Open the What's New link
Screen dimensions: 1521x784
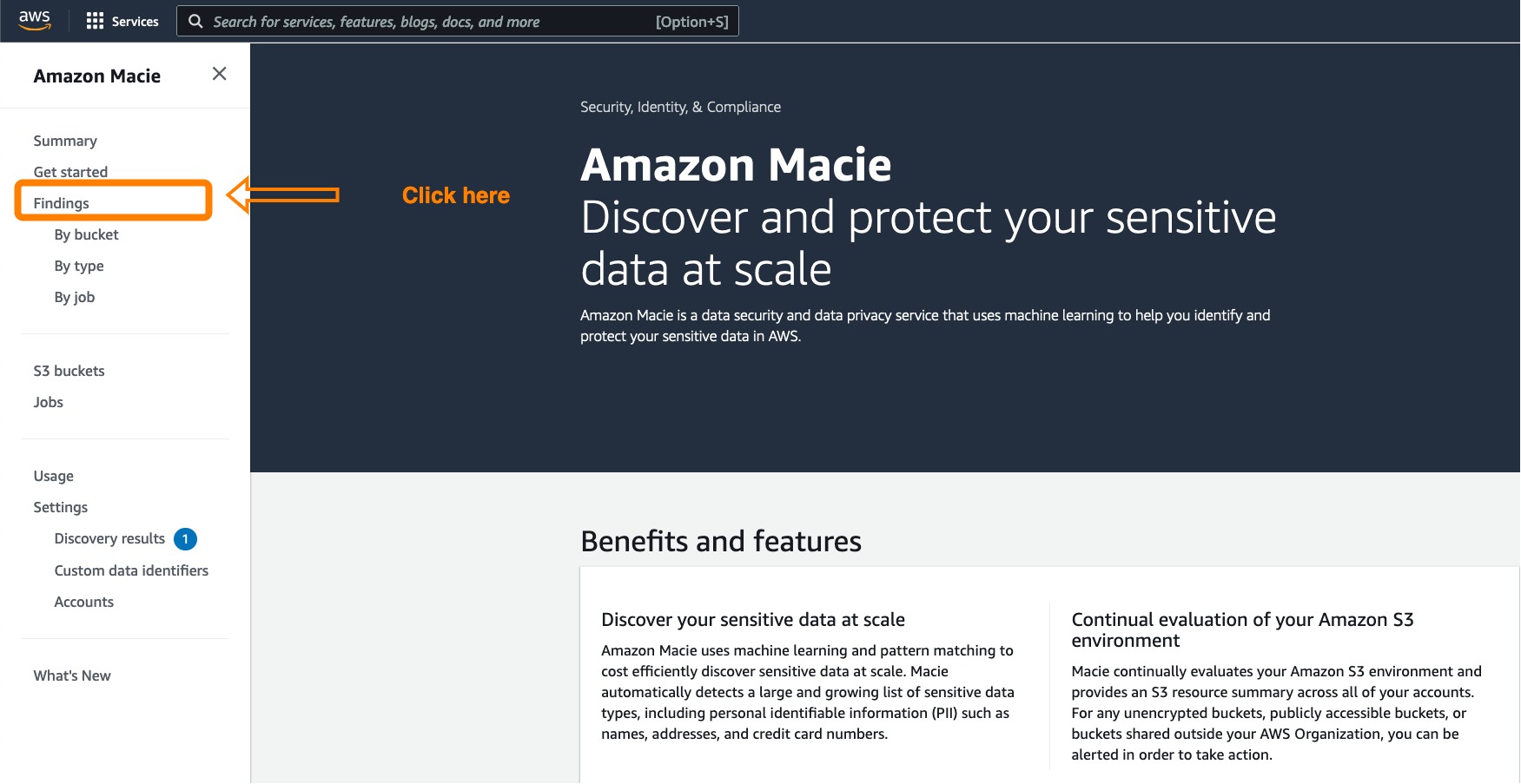72,675
